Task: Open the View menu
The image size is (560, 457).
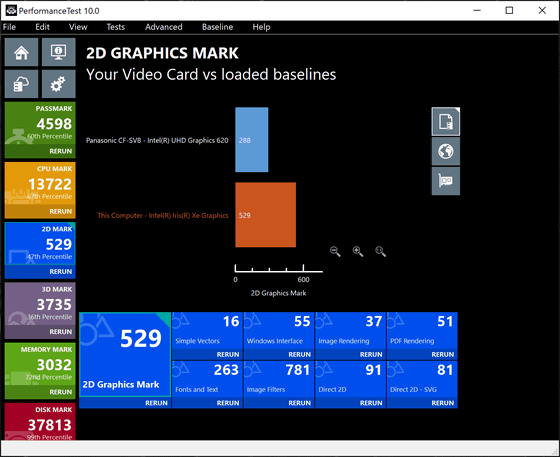Action: point(78,27)
